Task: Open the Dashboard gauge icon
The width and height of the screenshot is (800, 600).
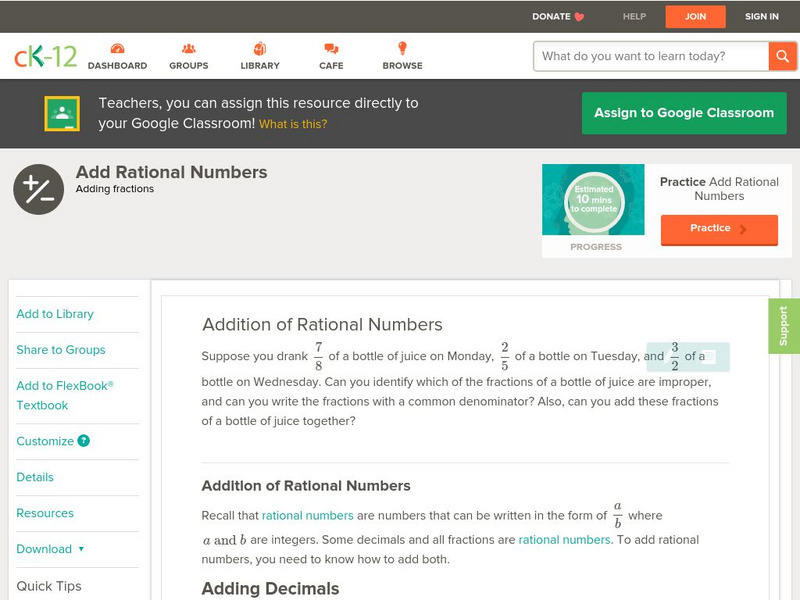Action: point(117,49)
